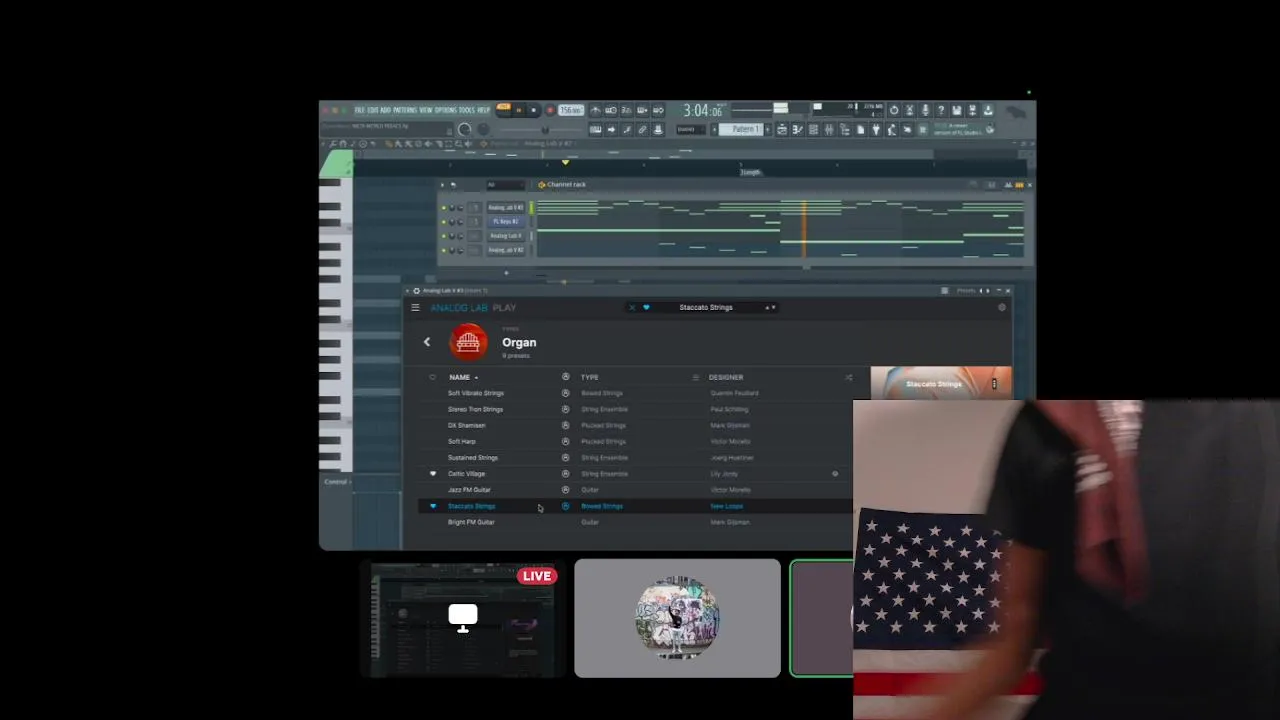This screenshot has width=1280, height=720.
Task: Unfavorite the Celtic Village preset heart
Action: 433,473
